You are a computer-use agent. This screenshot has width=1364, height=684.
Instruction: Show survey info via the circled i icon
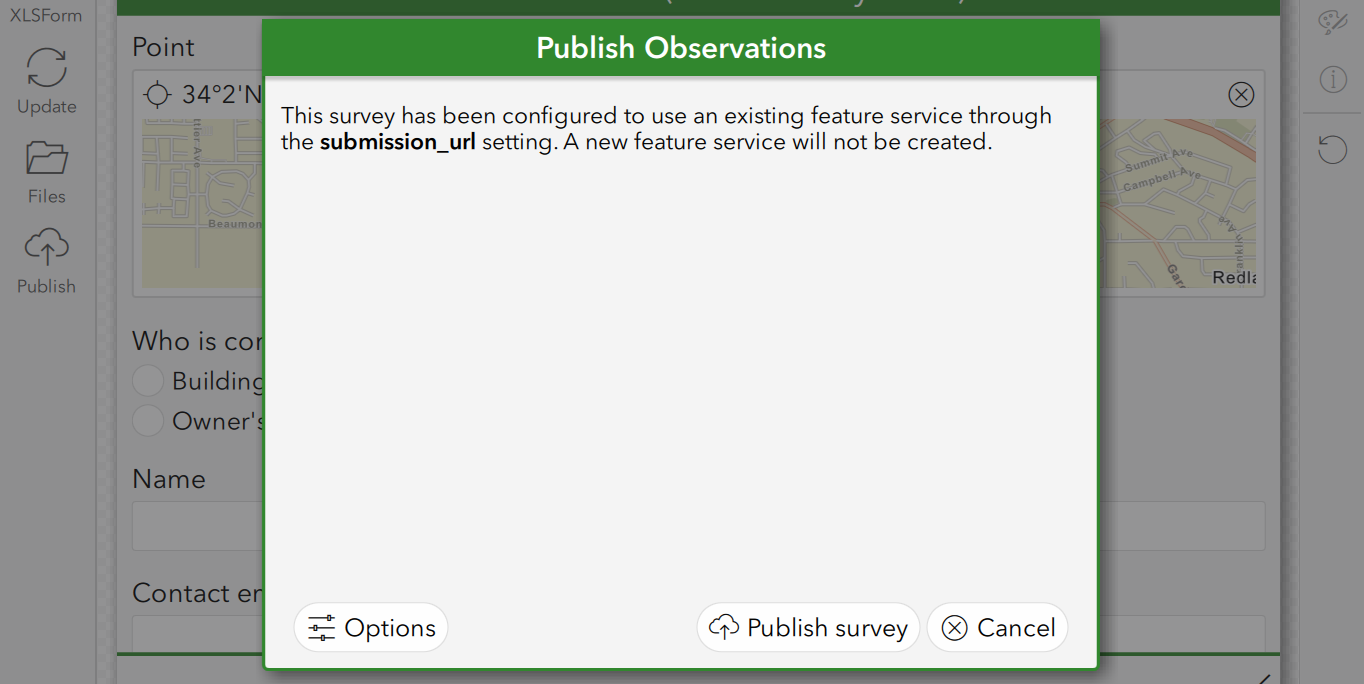point(1333,80)
